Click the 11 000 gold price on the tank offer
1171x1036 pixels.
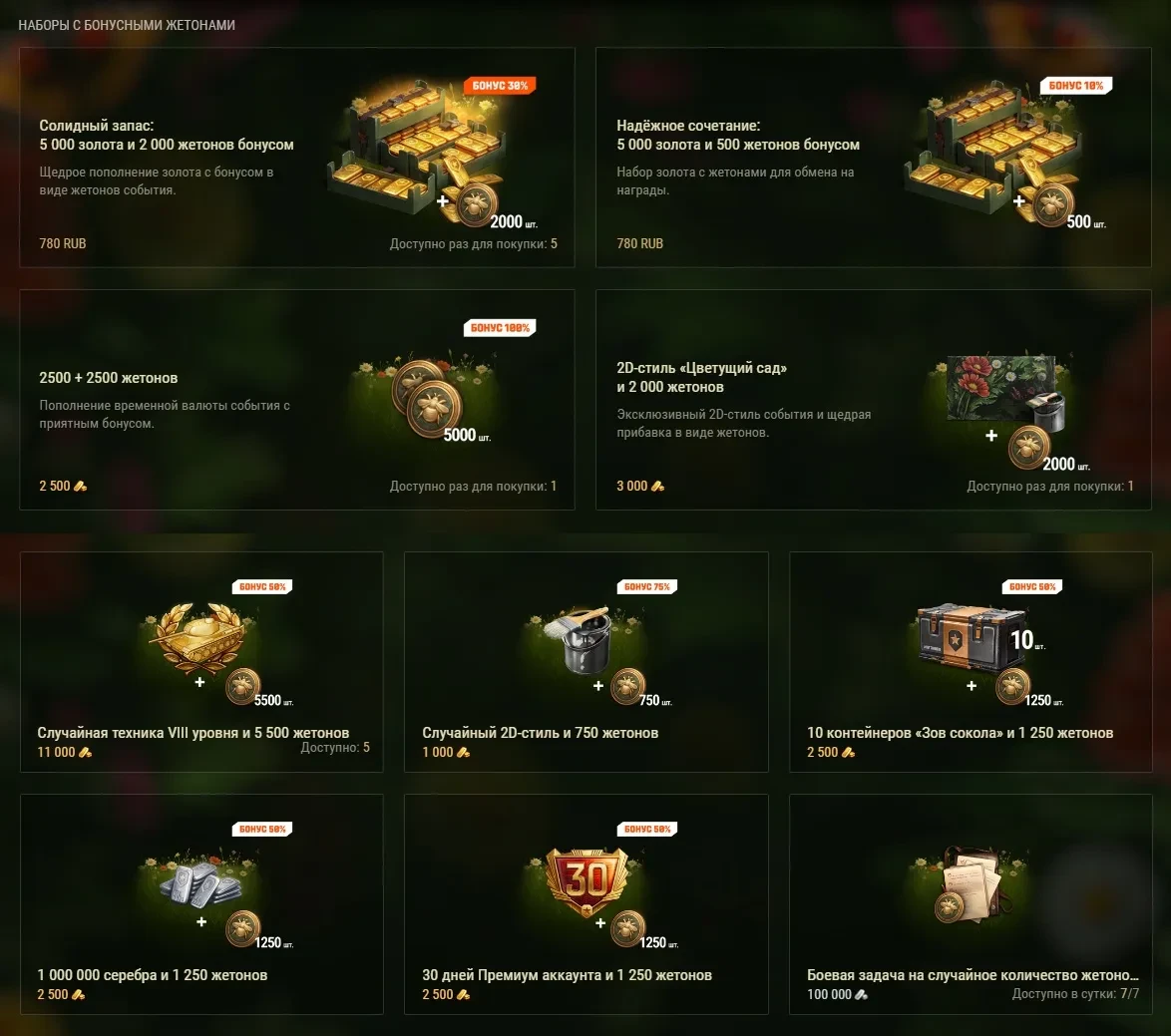64,753
